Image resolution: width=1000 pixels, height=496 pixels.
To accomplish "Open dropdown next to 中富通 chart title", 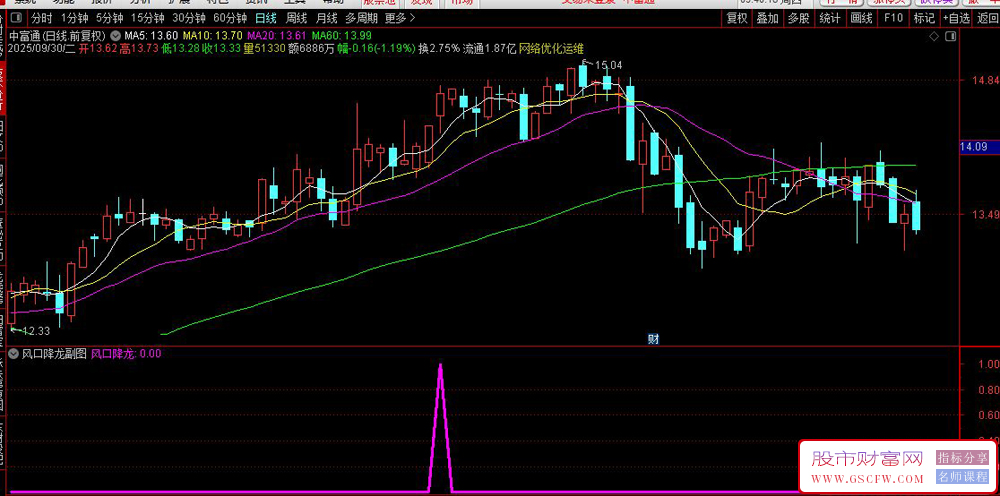I will coord(115,35).
